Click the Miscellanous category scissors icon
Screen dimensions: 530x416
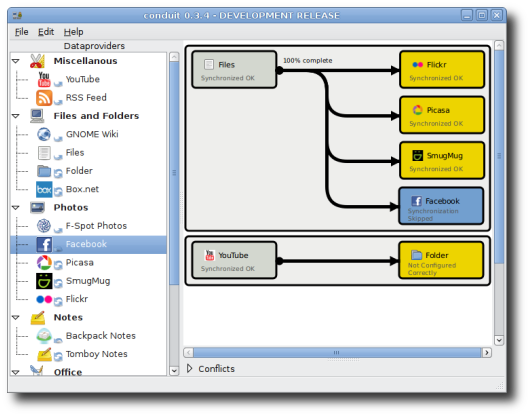pos(37,61)
